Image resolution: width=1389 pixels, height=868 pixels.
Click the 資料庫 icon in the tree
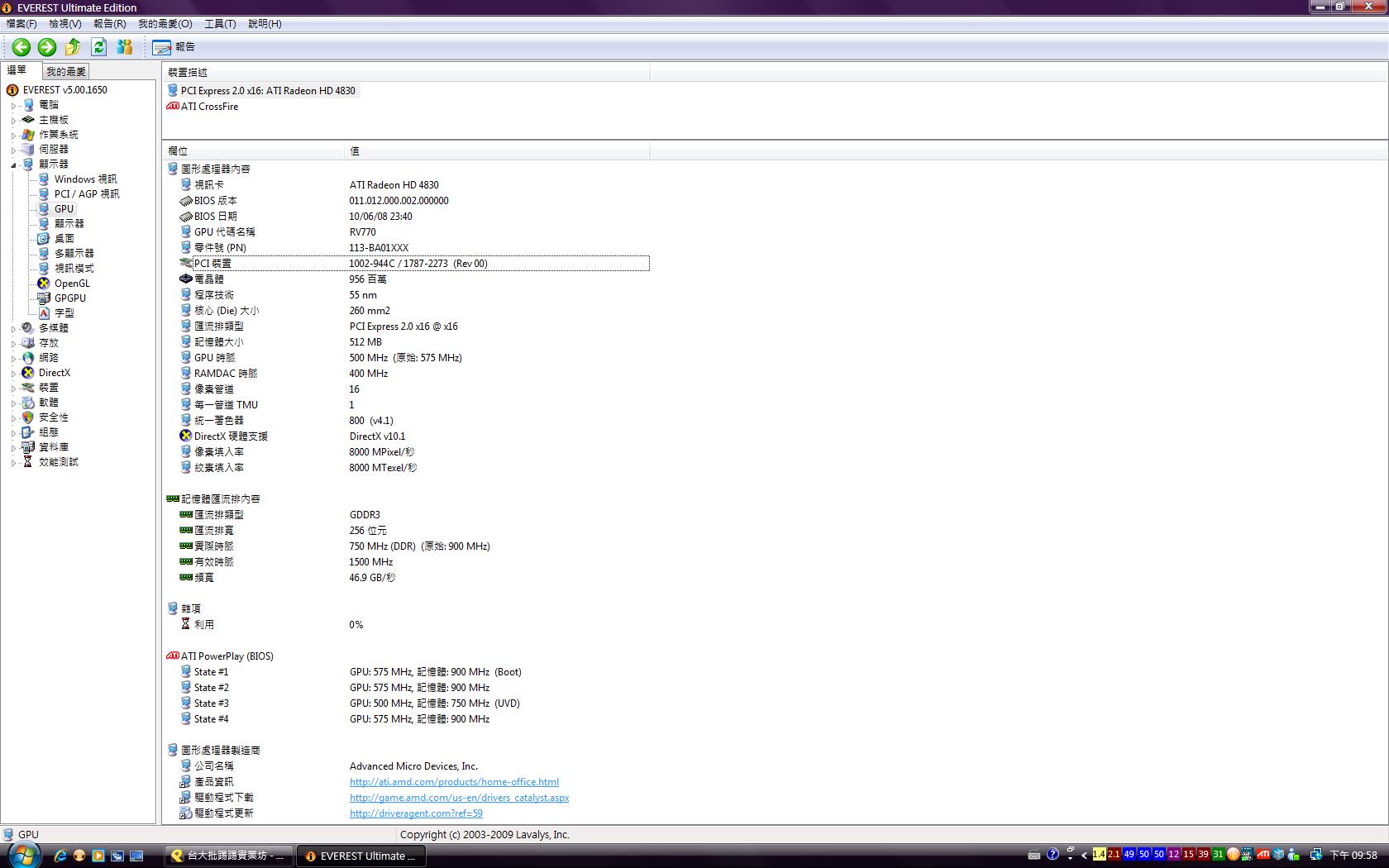point(28,447)
